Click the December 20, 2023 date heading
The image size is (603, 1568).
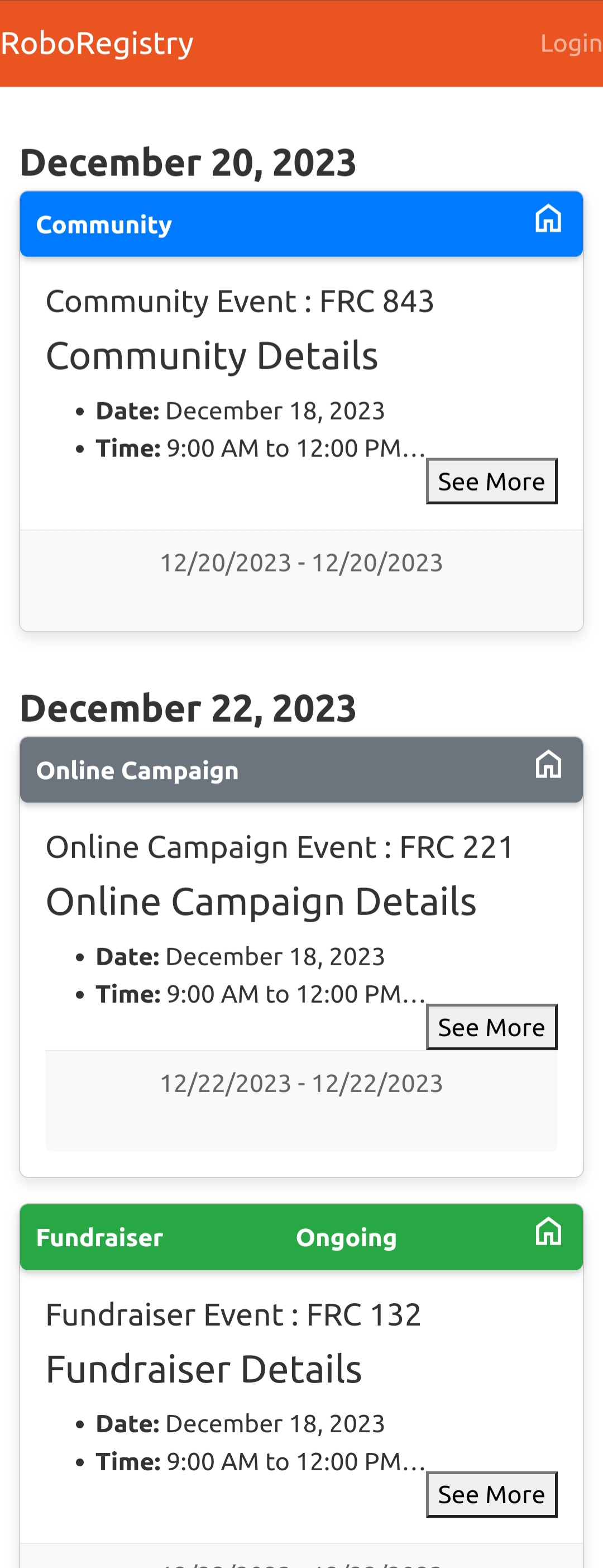click(188, 163)
